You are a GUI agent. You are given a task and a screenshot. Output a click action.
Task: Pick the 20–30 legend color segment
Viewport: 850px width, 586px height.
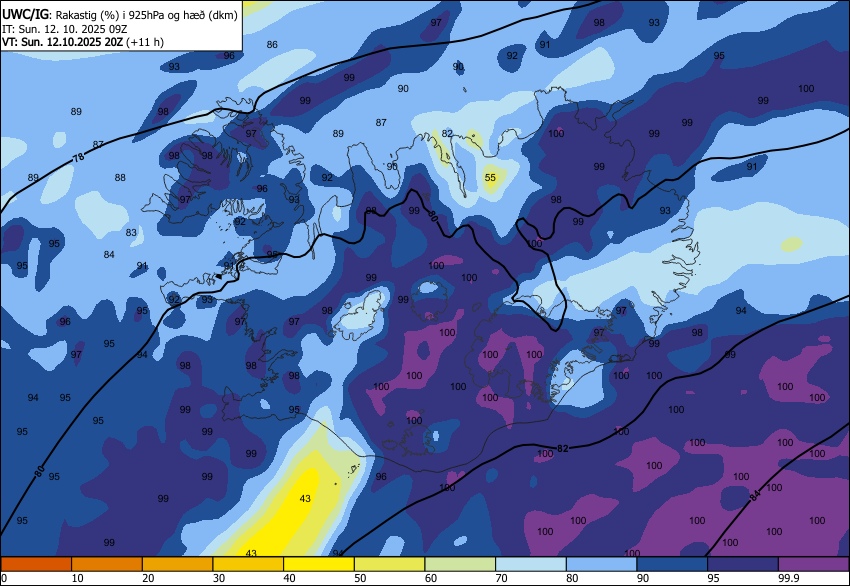click(177, 564)
